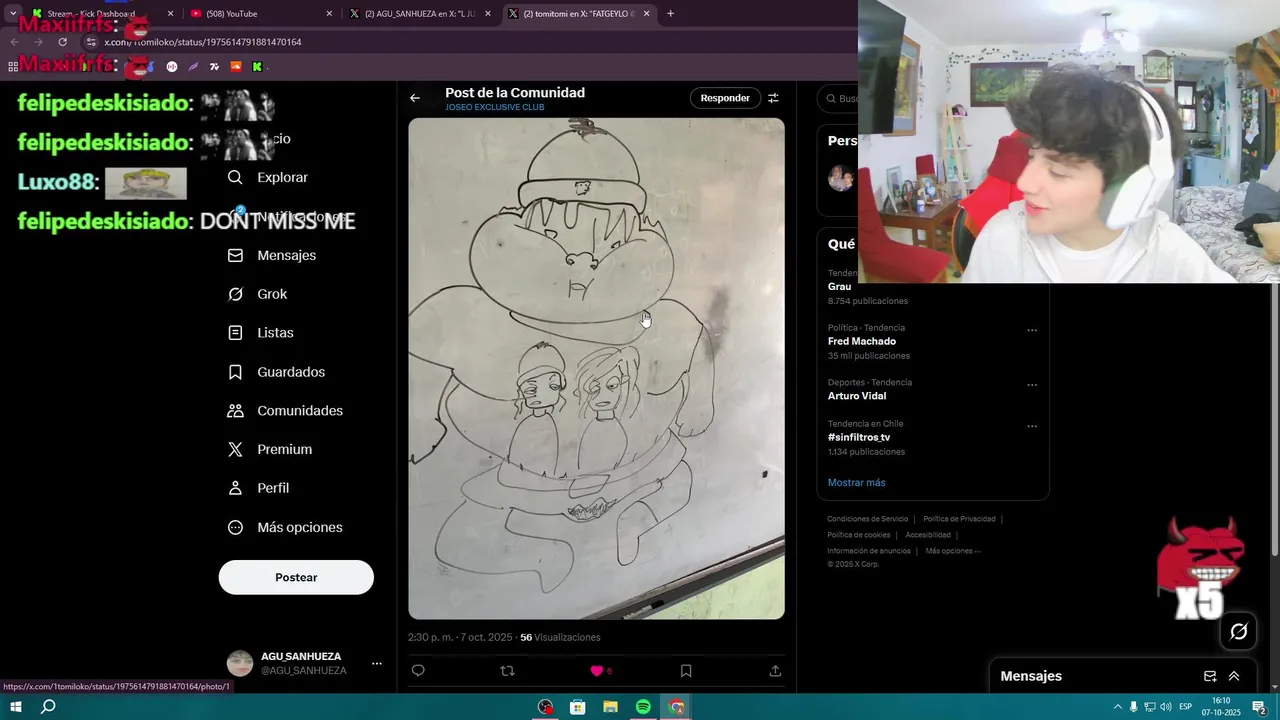
Task: Open a new browser tab
Action: click(670, 14)
